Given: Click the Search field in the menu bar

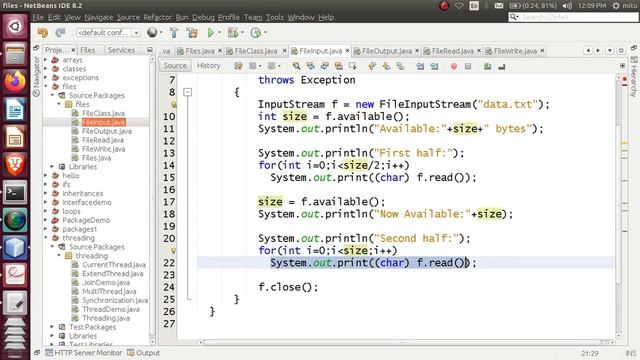Looking at the screenshot, I should [x=573, y=17].
